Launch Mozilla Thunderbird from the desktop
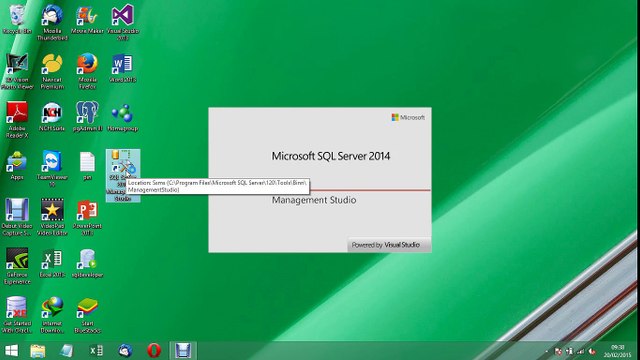Viewport: 640px width, 360px height. pyautogui.click(x=52, y=22)
